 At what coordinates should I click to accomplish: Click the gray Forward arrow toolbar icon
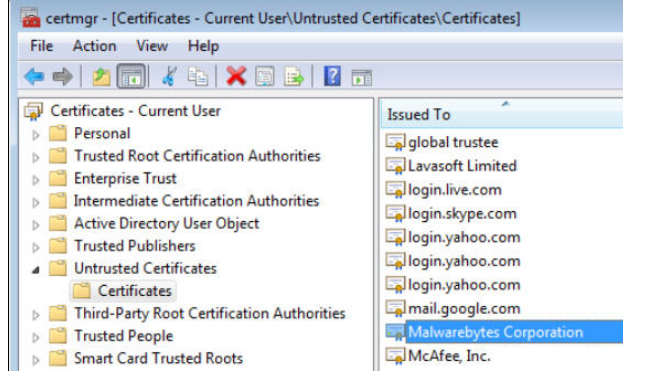(63, 77)
